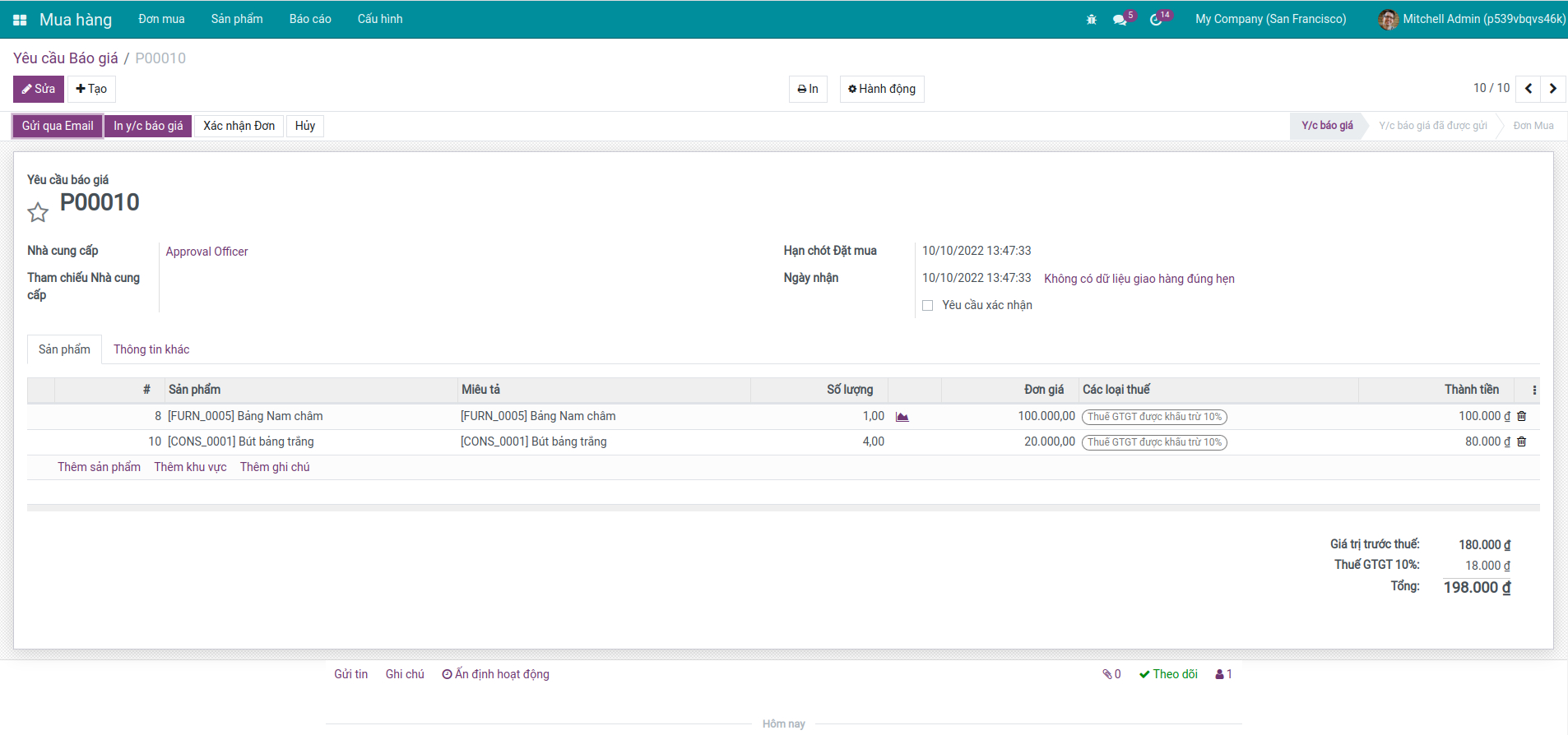Delete the Bảng Nam châm line

[1522, 417]
